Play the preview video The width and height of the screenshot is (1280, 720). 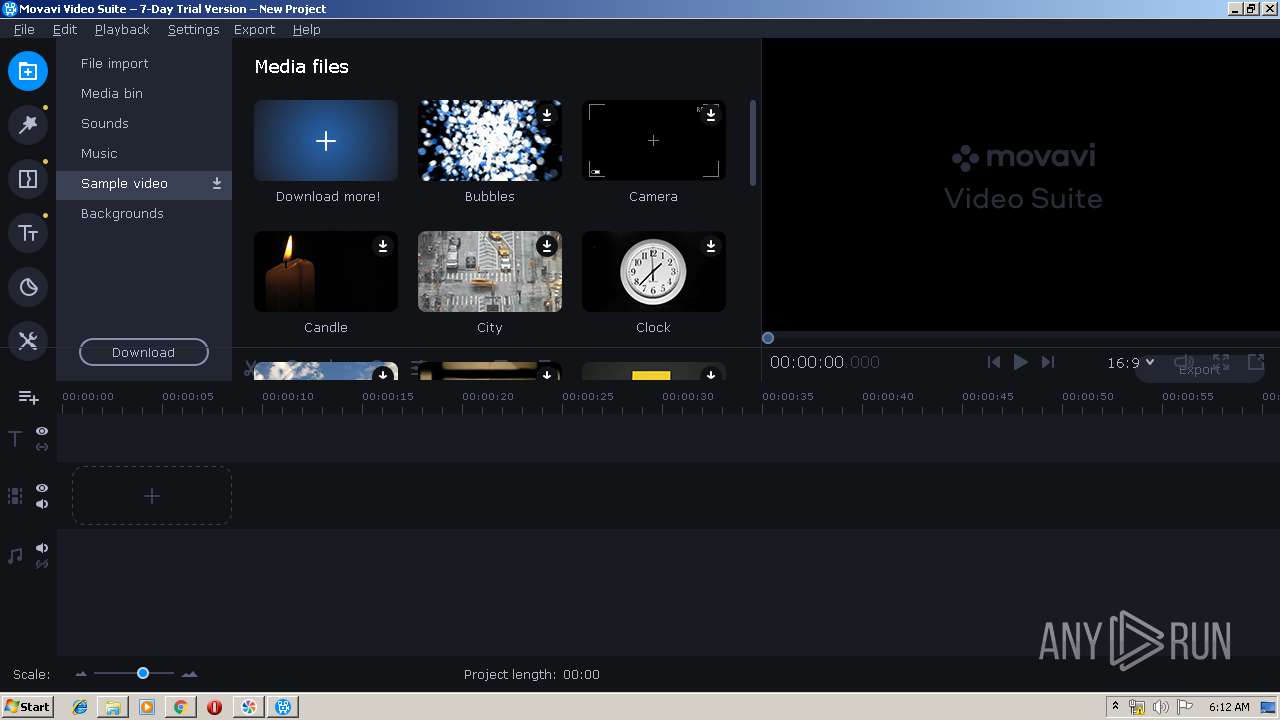click(x=1020, y=362)
